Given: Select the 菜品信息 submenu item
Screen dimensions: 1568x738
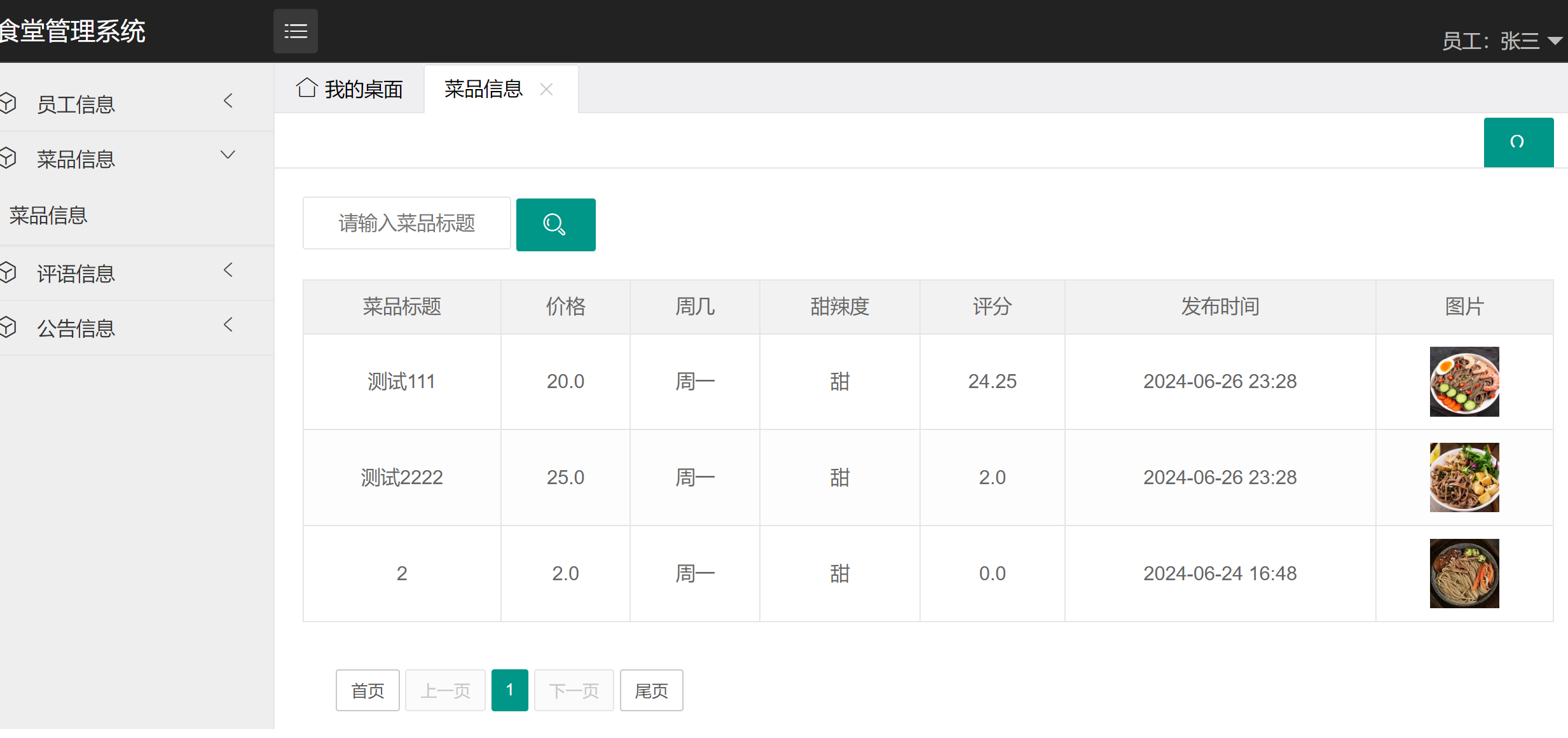Looking at the screenshot, I should pyautogui.click(x=48, y=216).
